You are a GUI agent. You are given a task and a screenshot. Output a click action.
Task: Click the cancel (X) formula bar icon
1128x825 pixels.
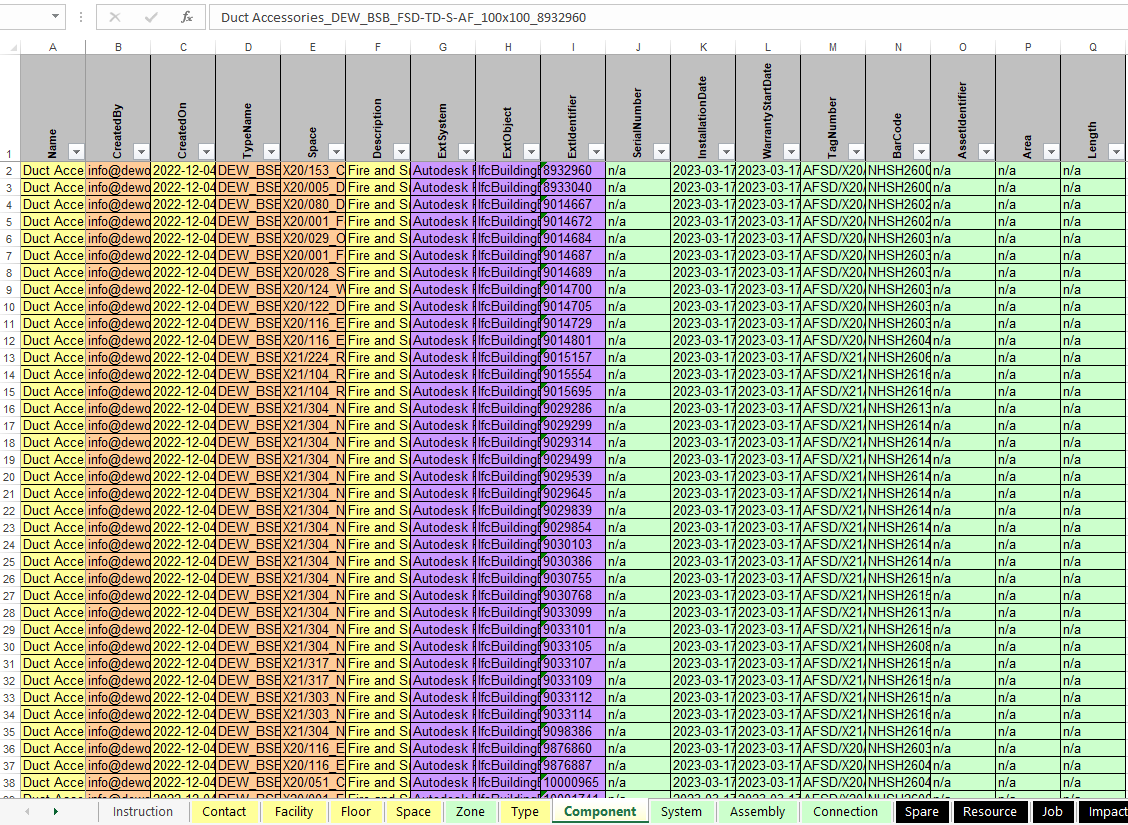pyautogui.click(x=114, y=17)
